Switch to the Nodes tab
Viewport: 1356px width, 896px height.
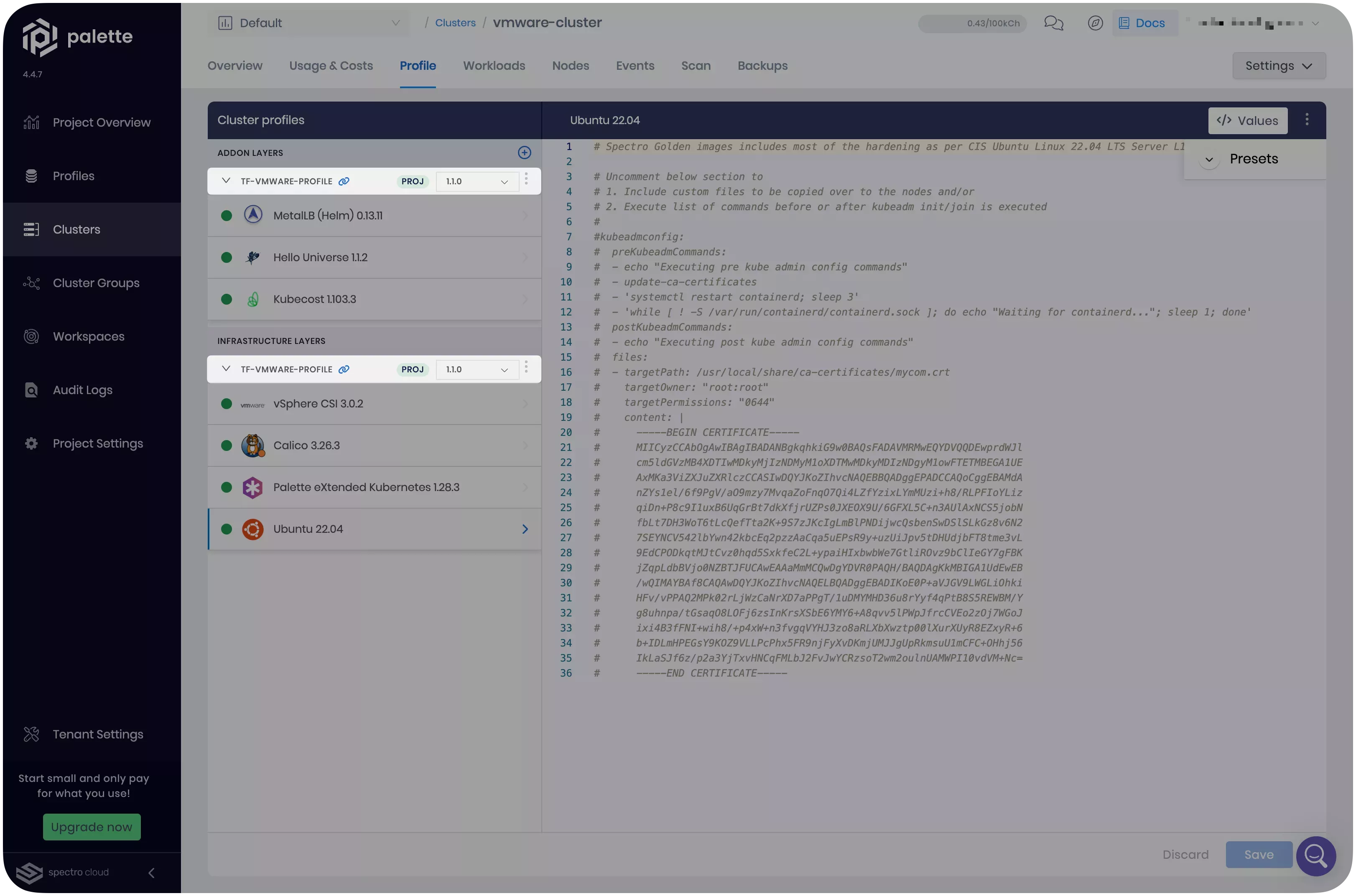point(570,66)
